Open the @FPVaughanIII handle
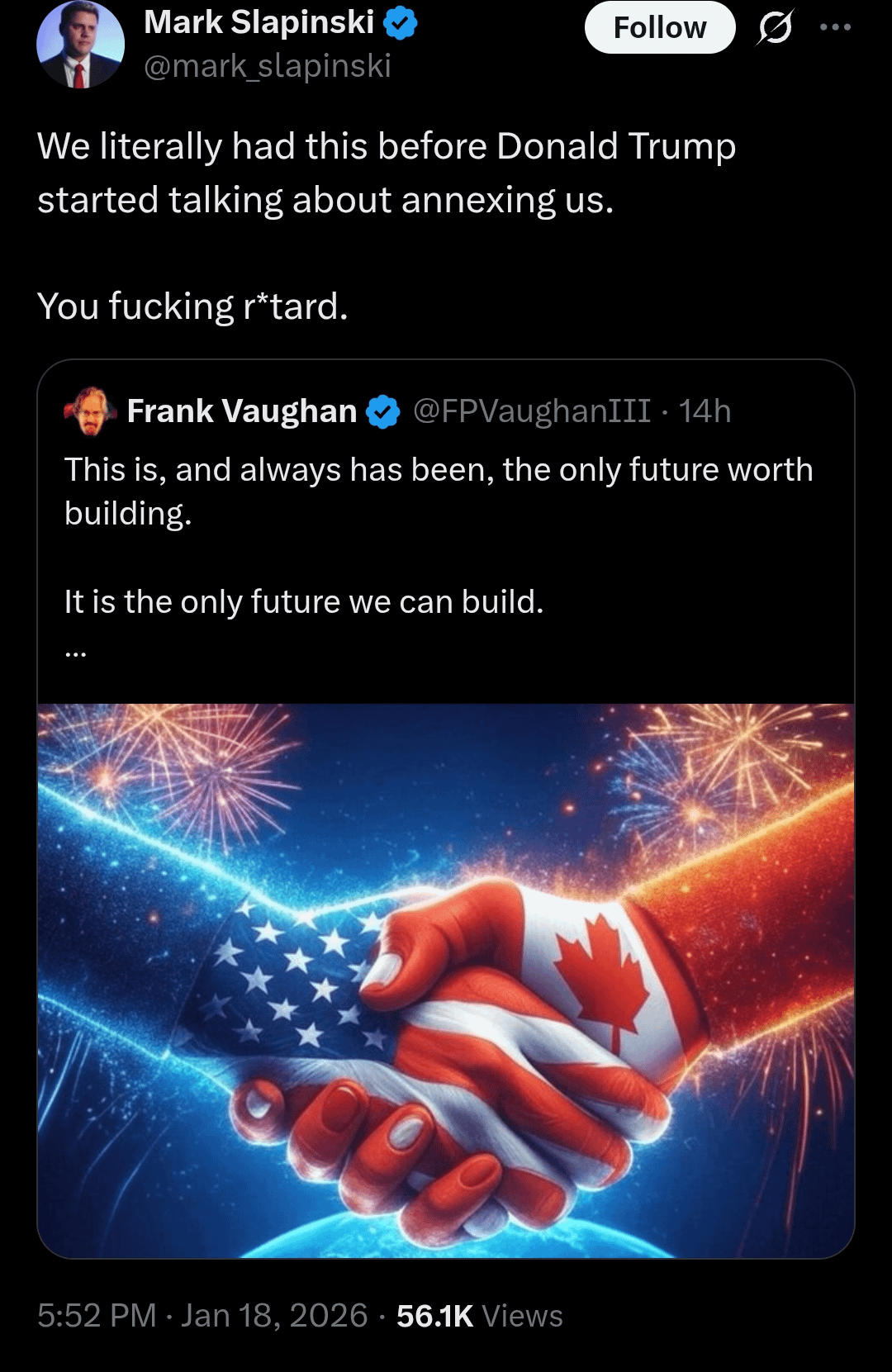The image size is (892, 1372). [x=531, y=411]
